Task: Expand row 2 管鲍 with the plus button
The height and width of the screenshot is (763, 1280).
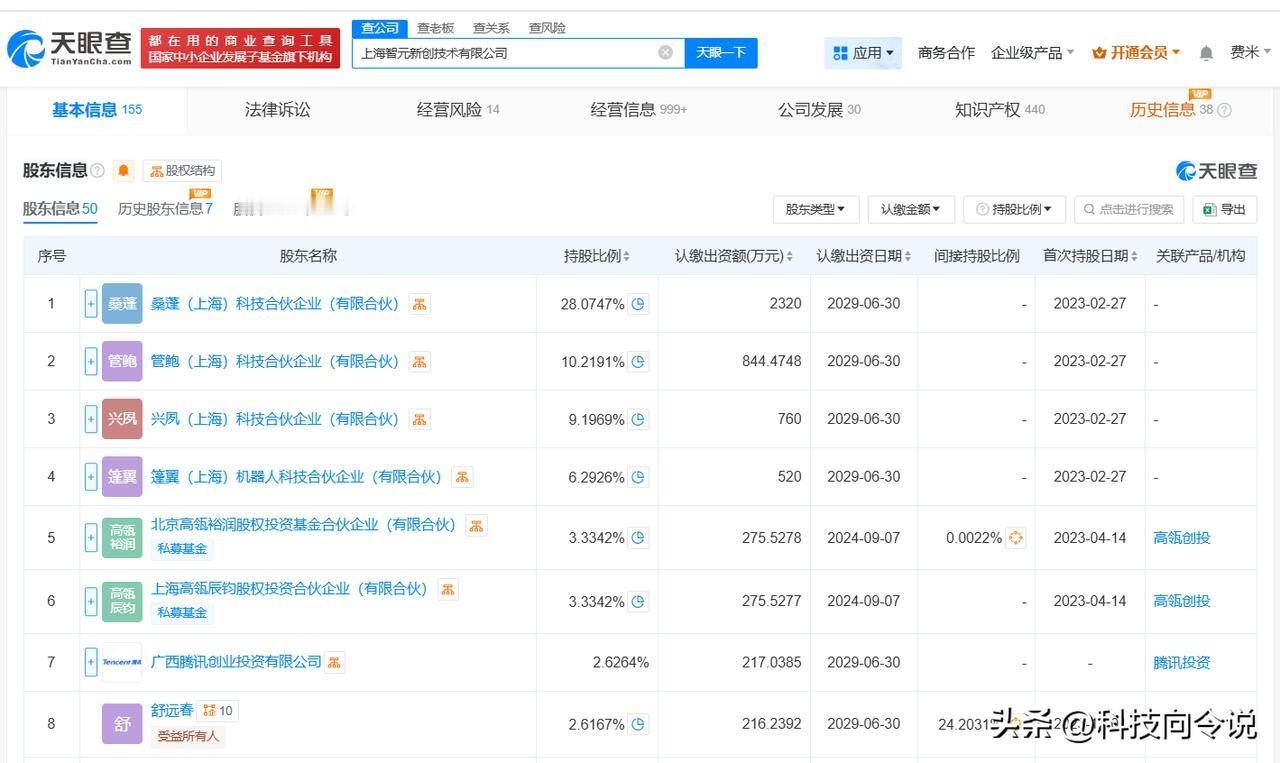Action: tap(91, 362)
